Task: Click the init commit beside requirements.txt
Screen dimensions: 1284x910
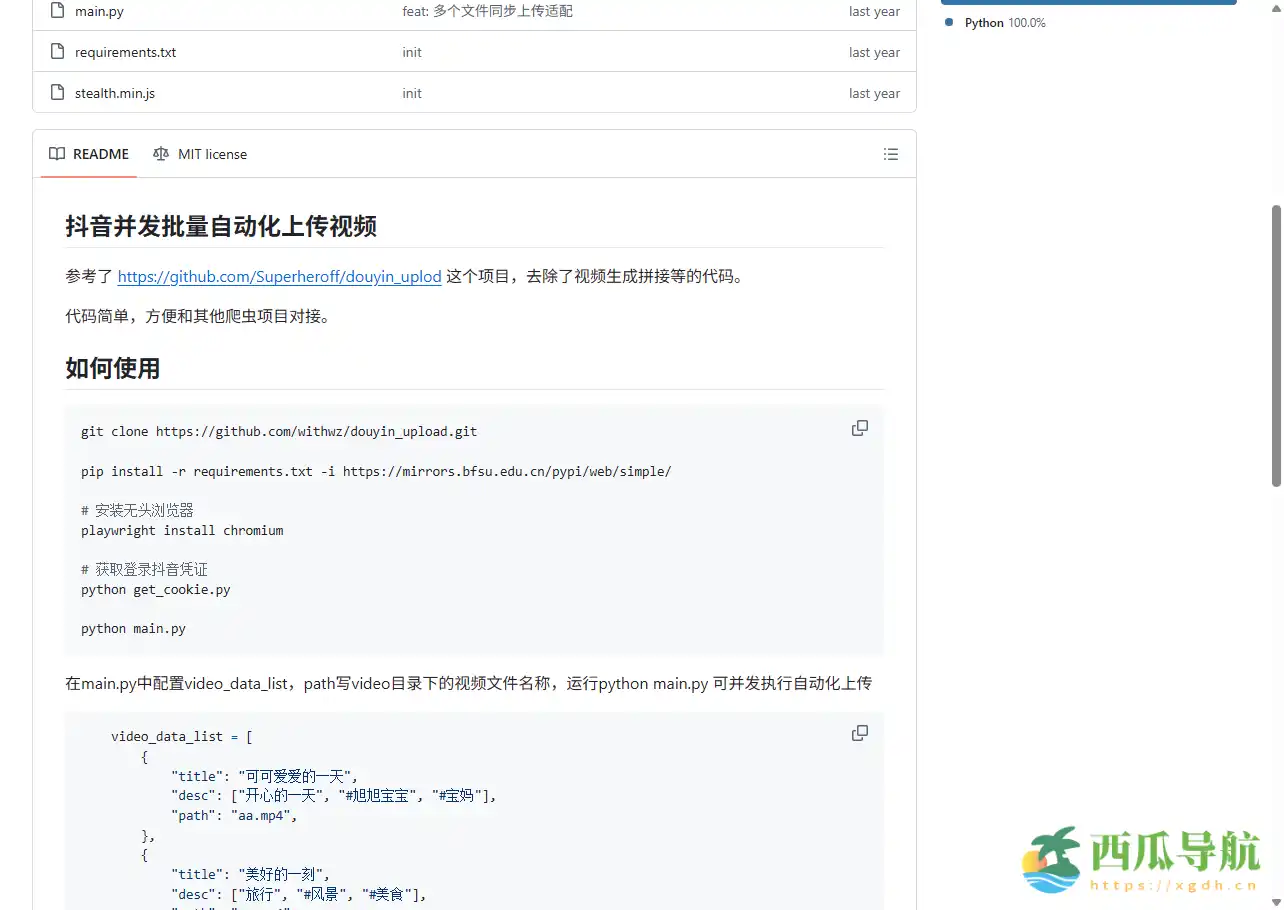Action: click(411, 51)
